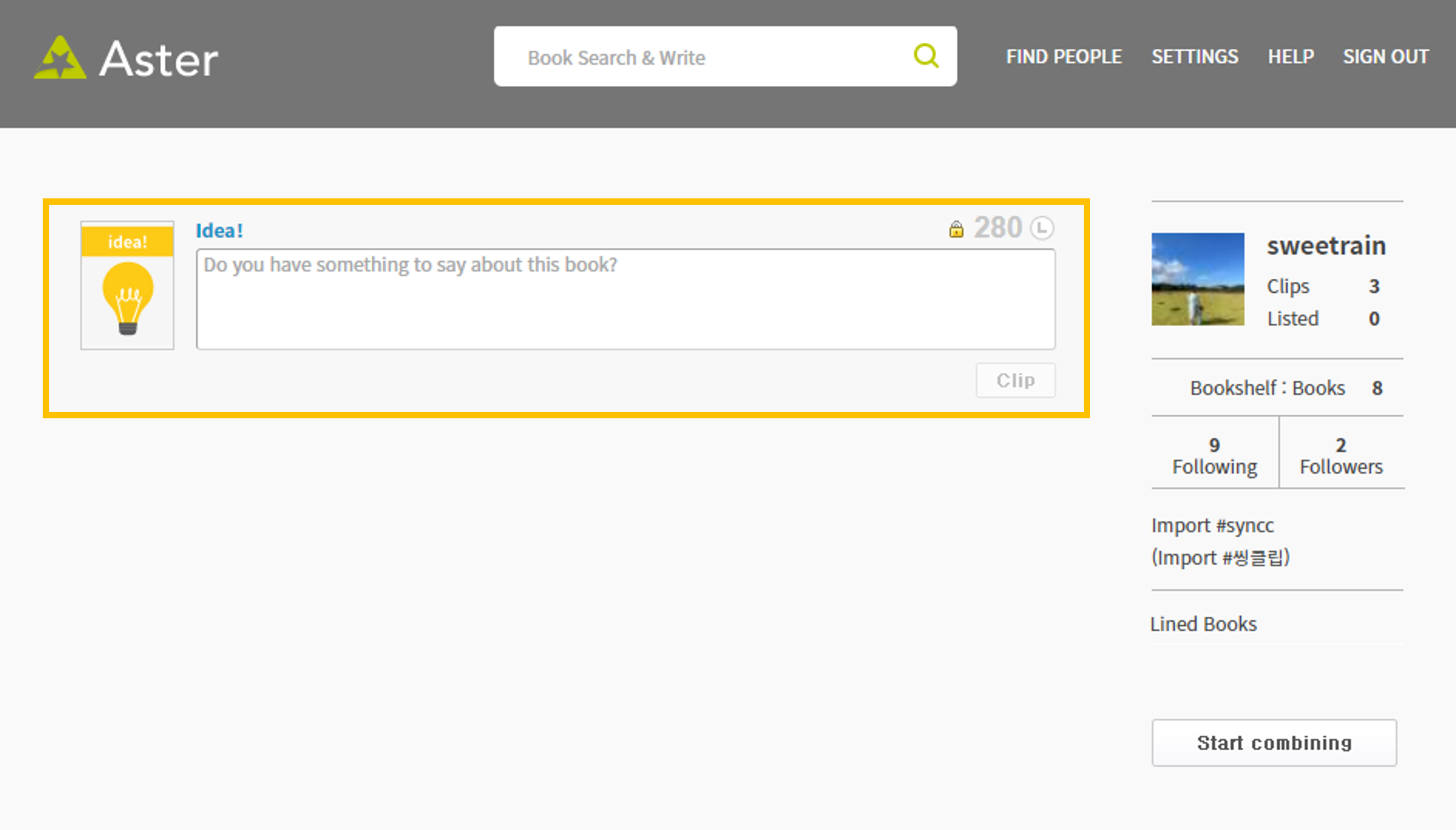Open SETTINGS in the top menu
The image size is (1456, 830).
point(1194,57)
